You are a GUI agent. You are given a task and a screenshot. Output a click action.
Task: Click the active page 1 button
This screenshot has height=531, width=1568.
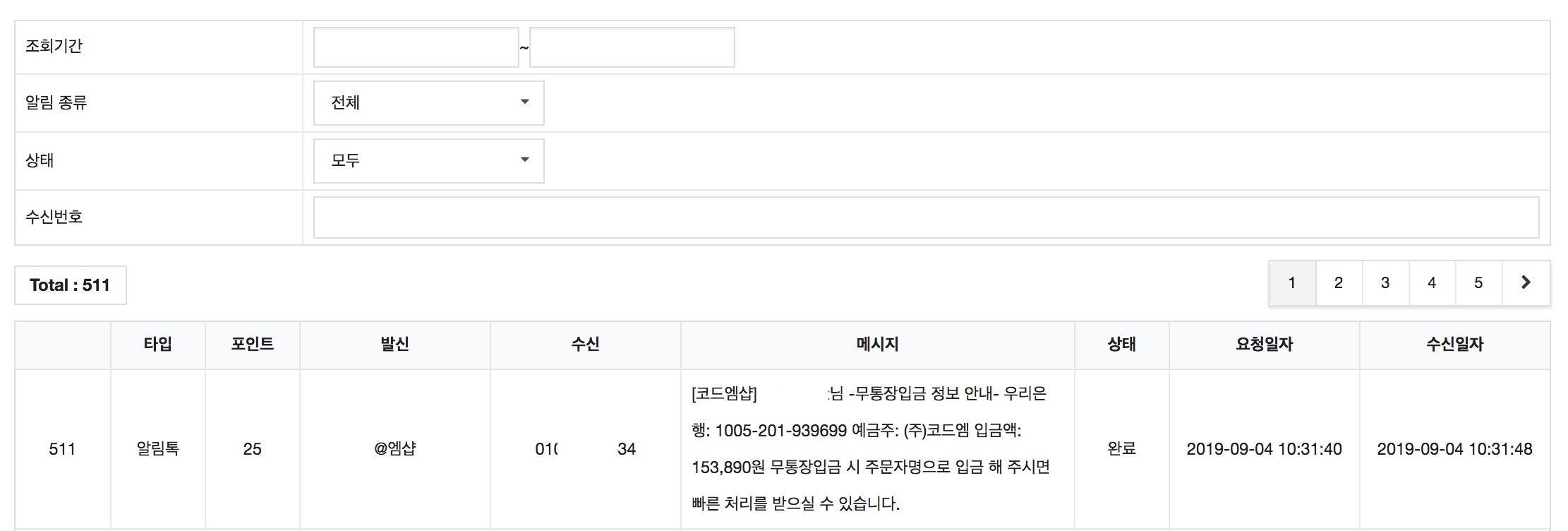(1292, 282)
